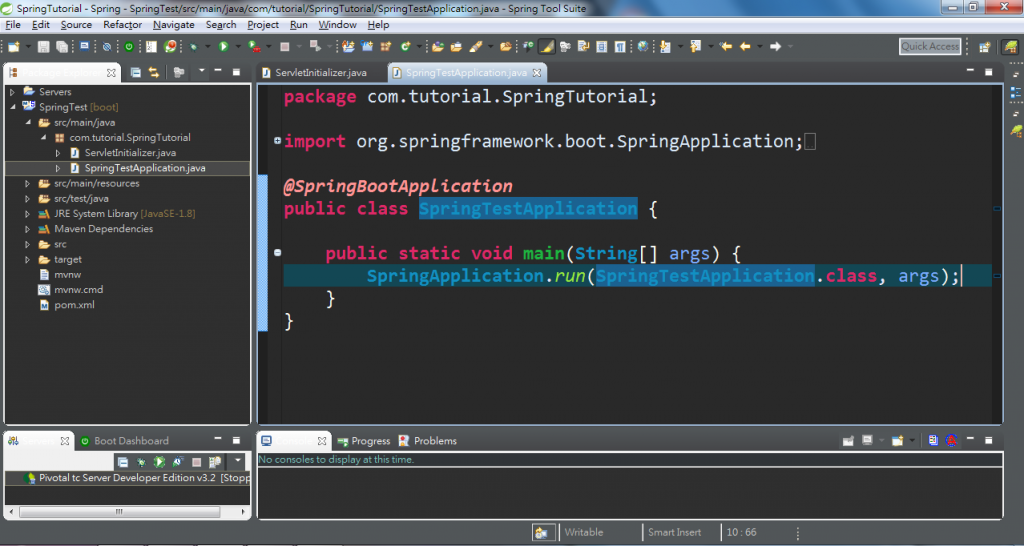Open the Navigate menu

(174, 25)
